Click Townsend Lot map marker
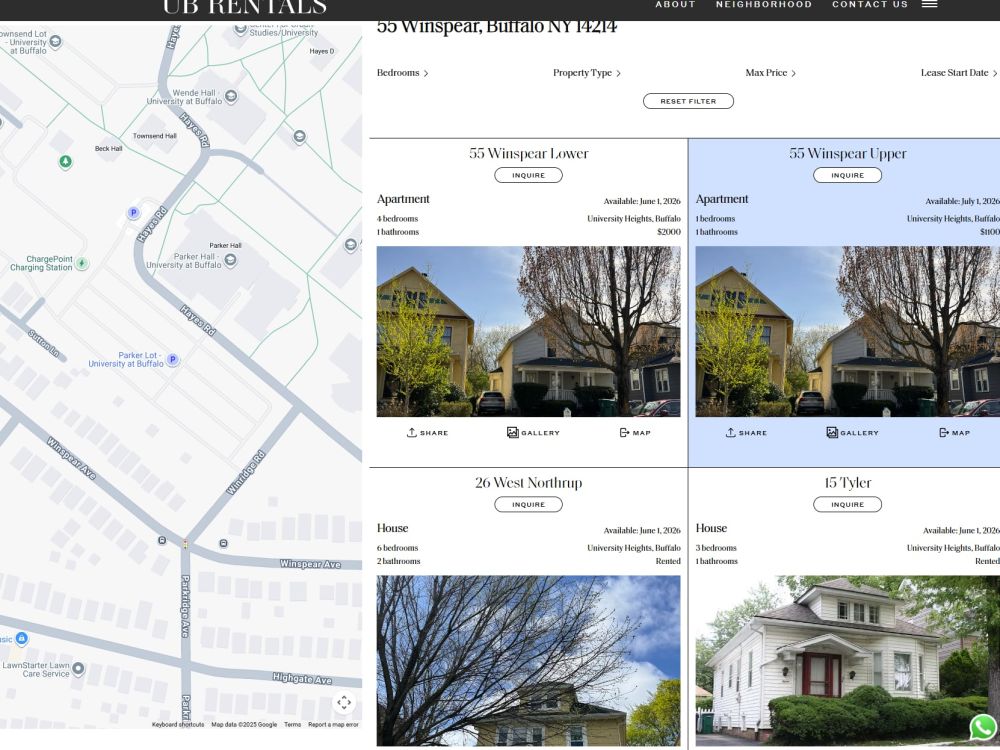This screenshot has height=750, width=1000. tap(55, 42)
